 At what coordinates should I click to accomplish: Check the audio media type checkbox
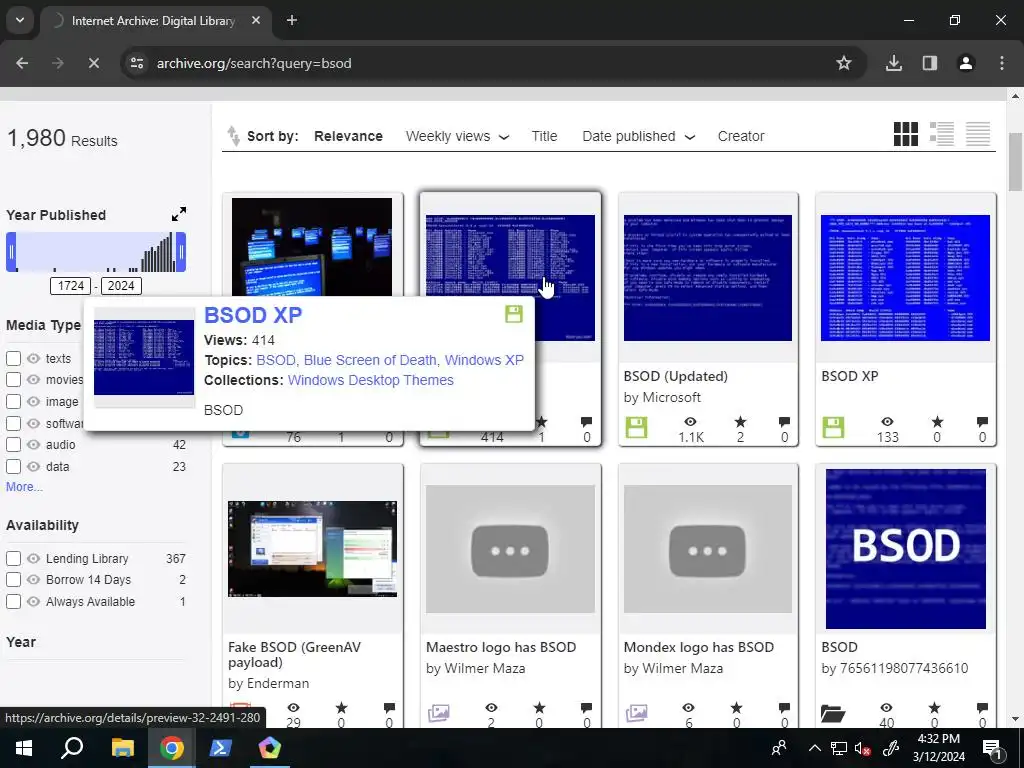point(13,445)
